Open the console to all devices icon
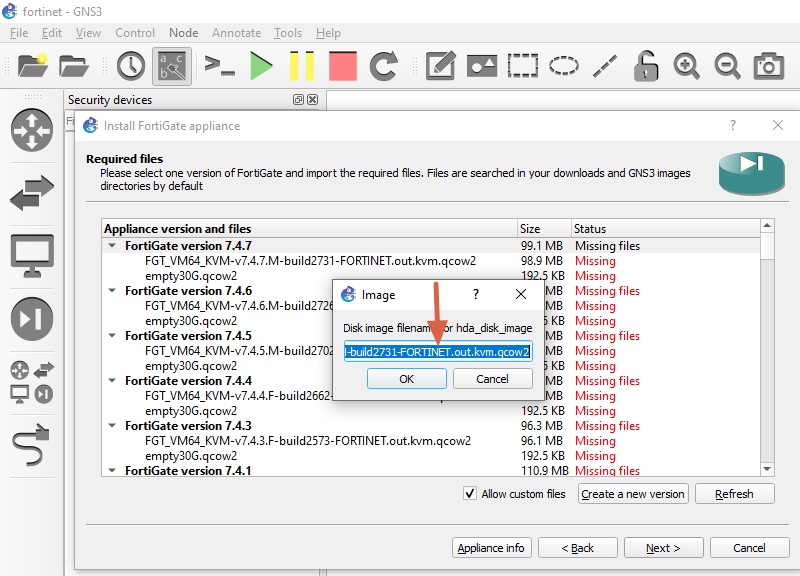The image size is (800, 576). [x=219, y=66]
